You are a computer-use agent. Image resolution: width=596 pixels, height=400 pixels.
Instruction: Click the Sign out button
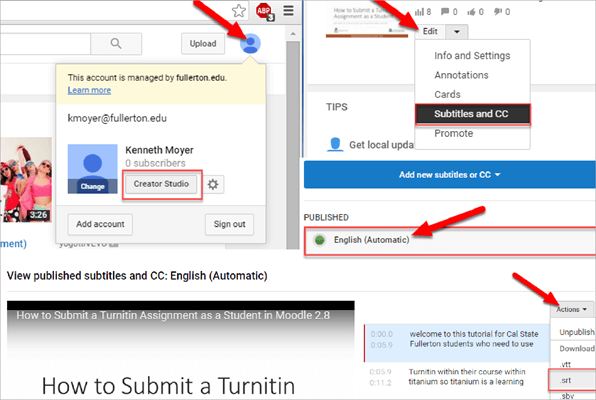(230, 224)
